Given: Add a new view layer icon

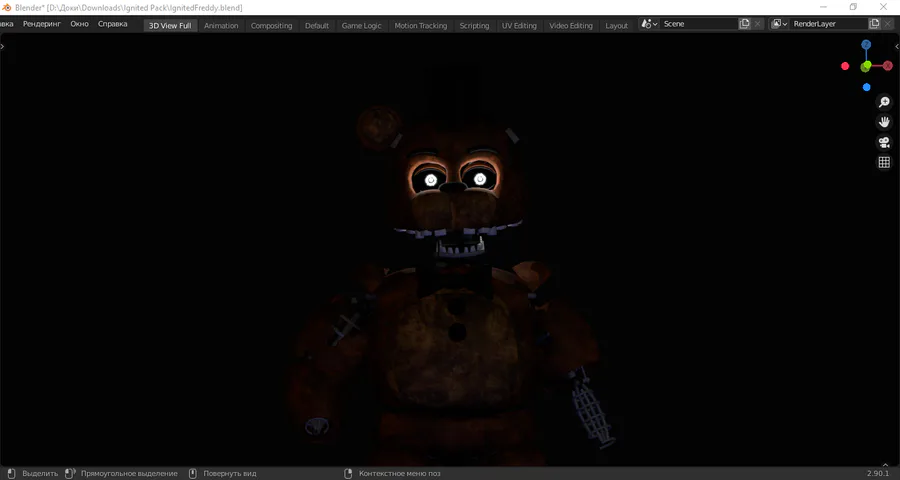Looking at the screenshot, I should [x=874, y=24].
